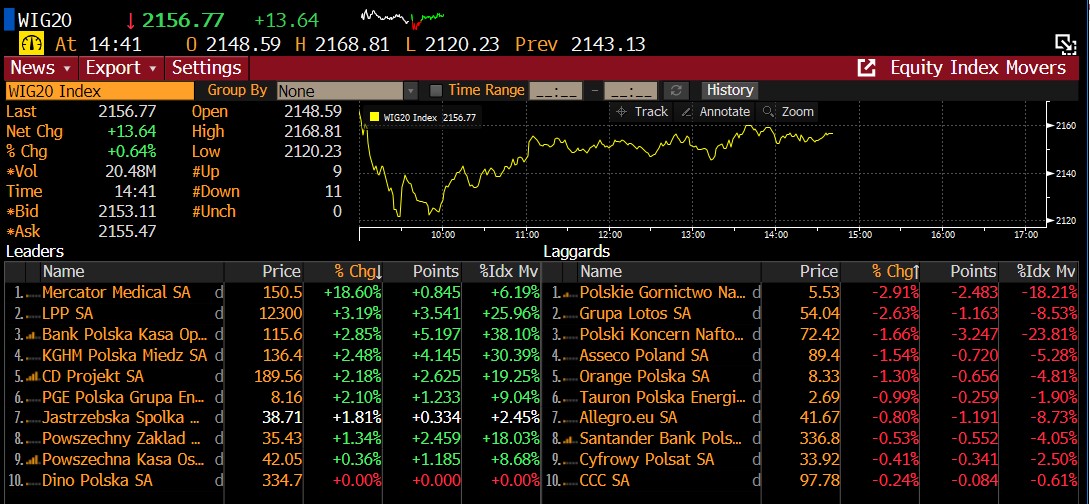The image size is (1090, 504).
Task: Click the Leaders Price column header
Action: 264,272
